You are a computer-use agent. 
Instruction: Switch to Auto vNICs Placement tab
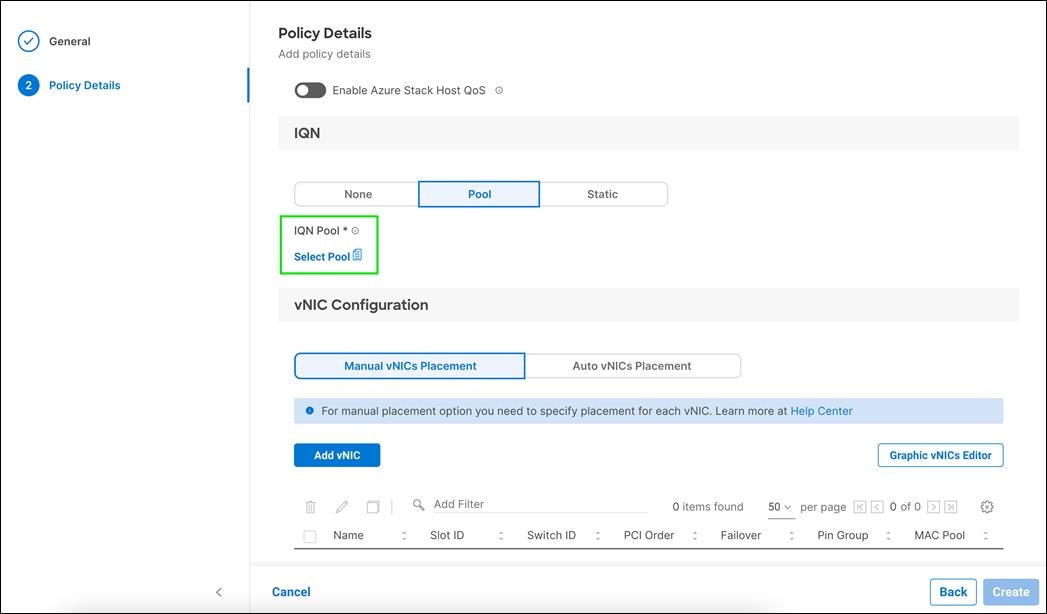(x=632, y=366)
